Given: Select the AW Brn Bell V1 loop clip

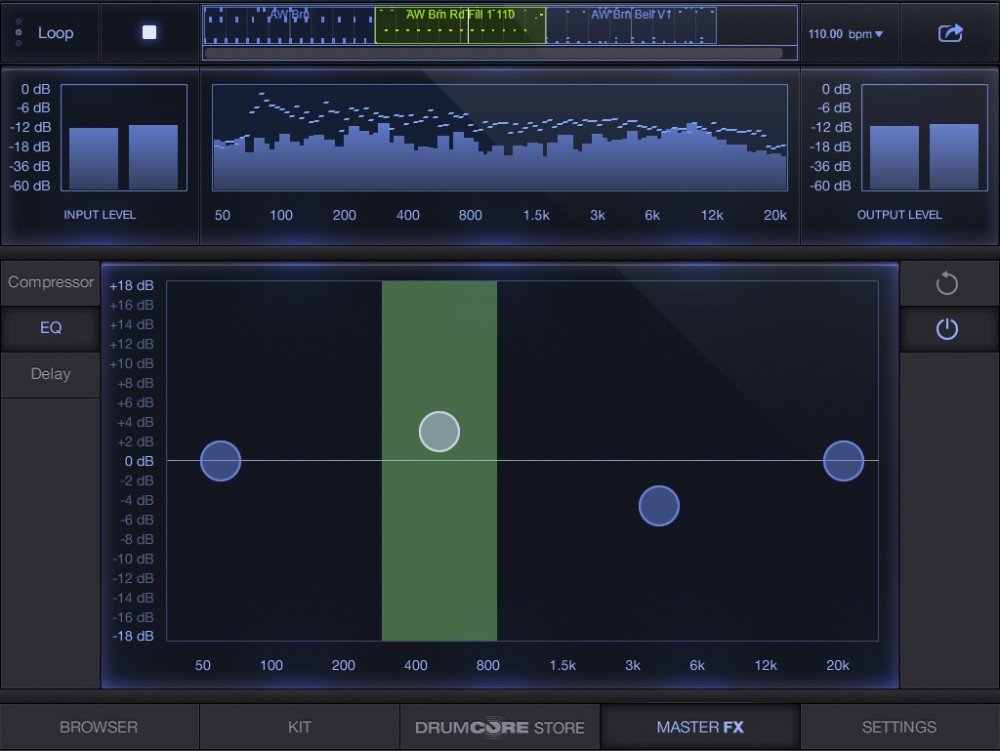Looking at the screenshot, I should pos(631,26).
